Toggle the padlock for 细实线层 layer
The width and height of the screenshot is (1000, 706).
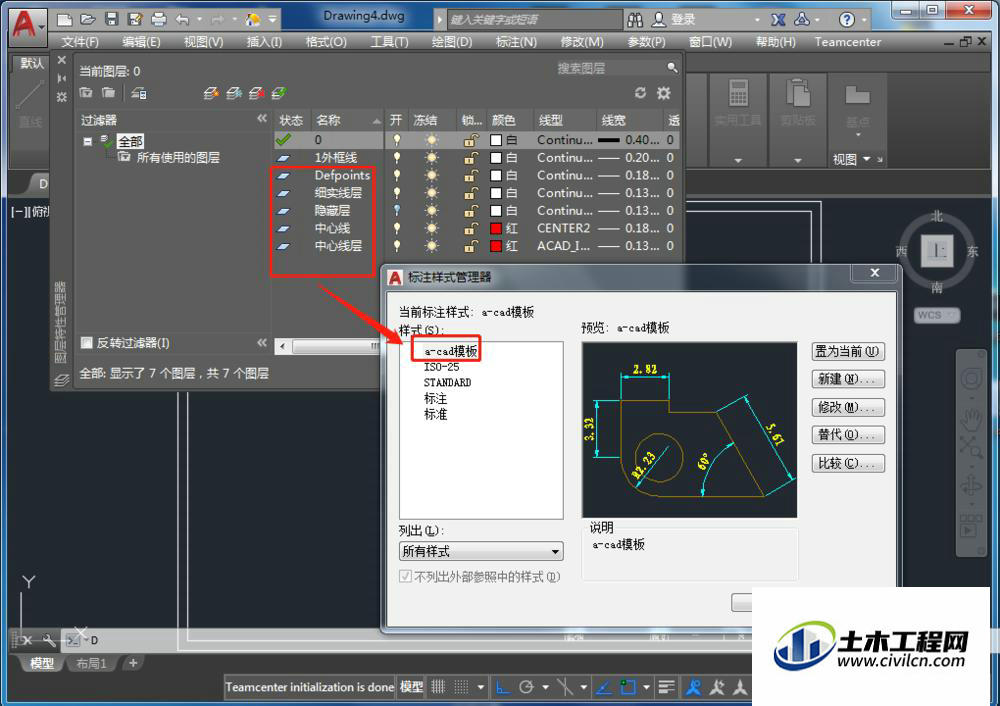tap(471, 193)
